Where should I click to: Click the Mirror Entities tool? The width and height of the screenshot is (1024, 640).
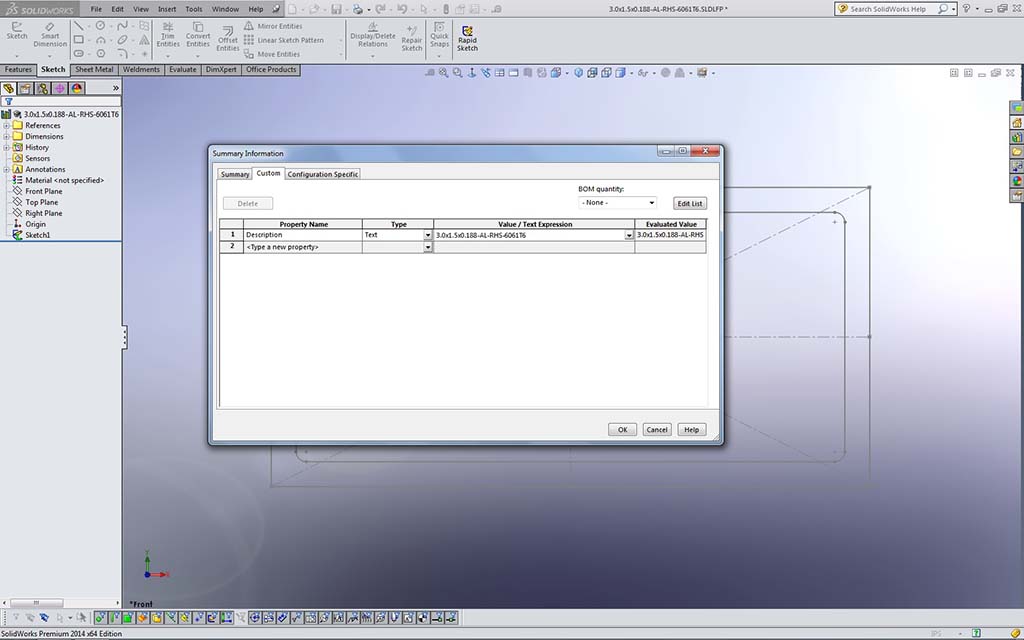tap(279, 27)
